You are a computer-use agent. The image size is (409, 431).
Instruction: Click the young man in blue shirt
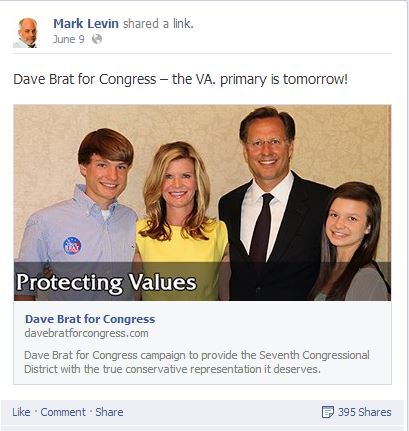(80, 213)
